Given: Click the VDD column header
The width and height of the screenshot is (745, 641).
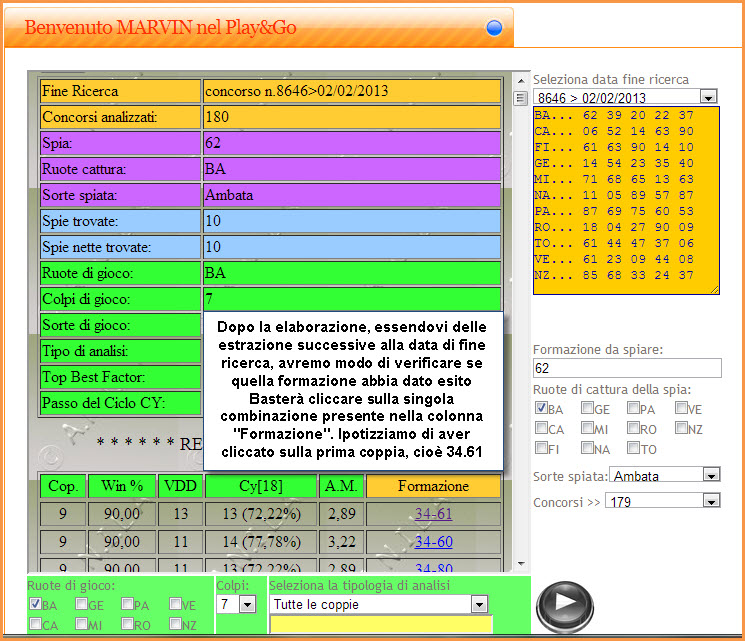Looking at the screenshot, I should pos(181,486).
